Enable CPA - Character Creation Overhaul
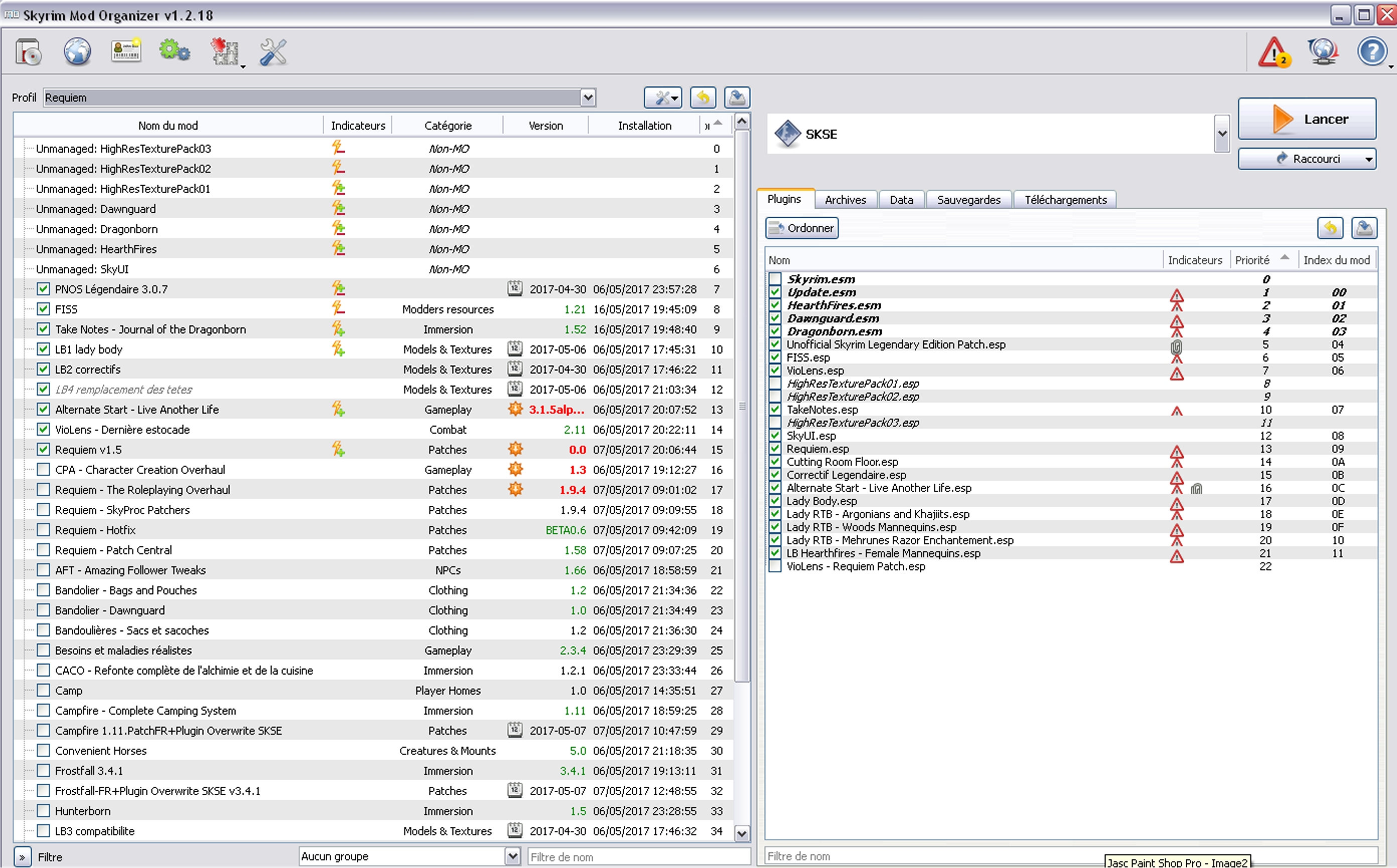Image resolution: width=1397 pixels, height=868 pixels. coord(43,470)
